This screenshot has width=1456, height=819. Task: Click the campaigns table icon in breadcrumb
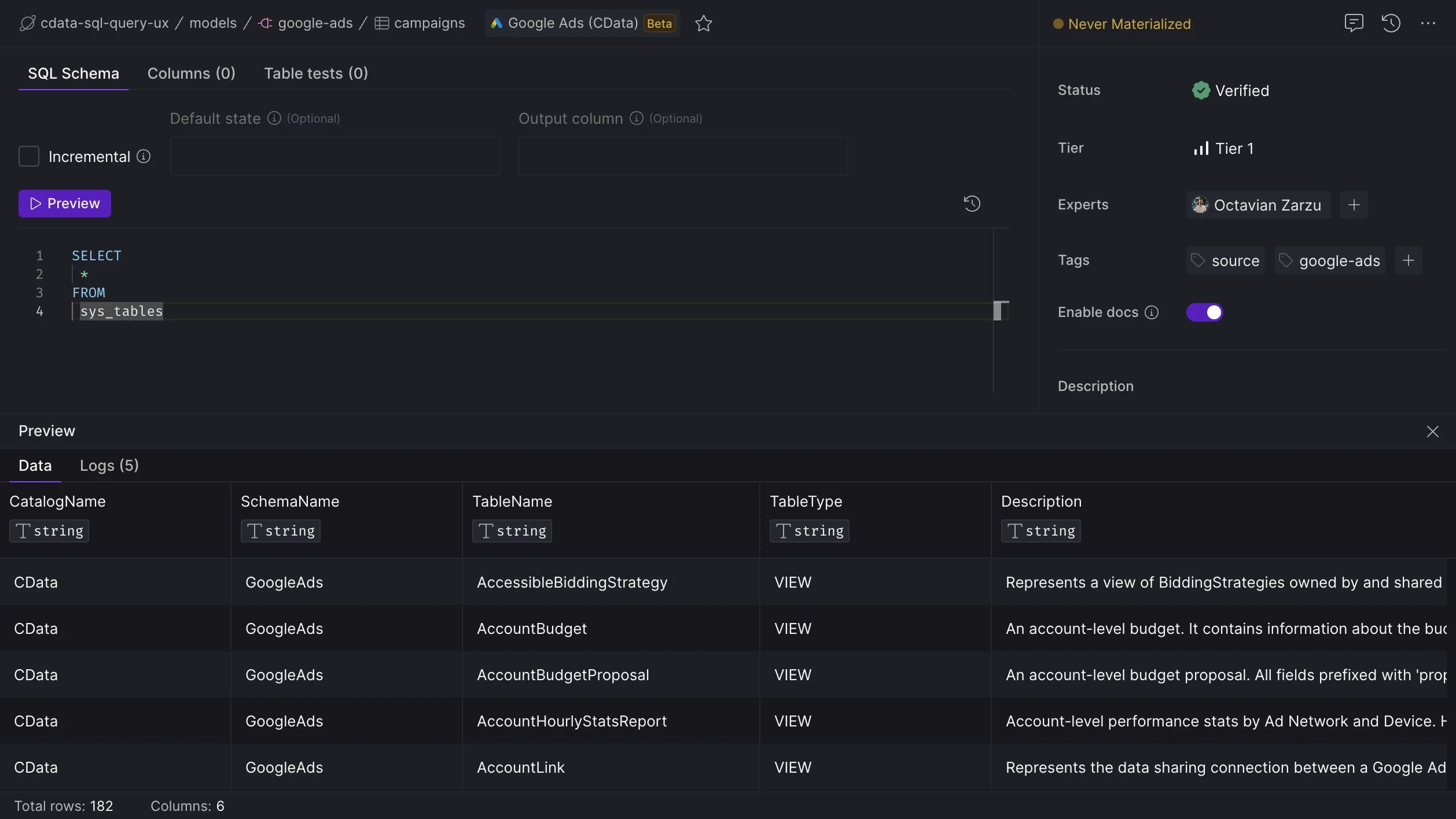click(381, 23)
